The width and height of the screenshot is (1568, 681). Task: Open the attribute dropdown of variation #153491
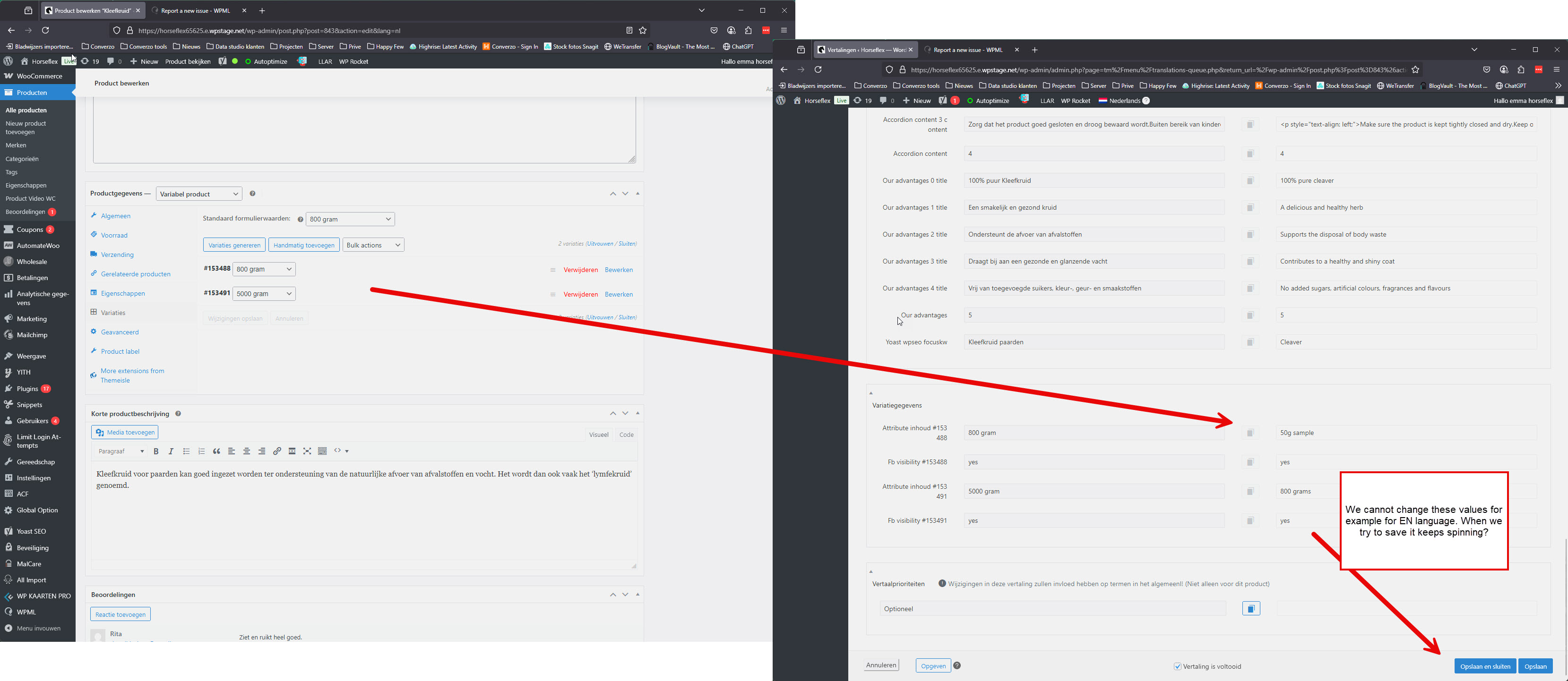(x=264, y=294)
